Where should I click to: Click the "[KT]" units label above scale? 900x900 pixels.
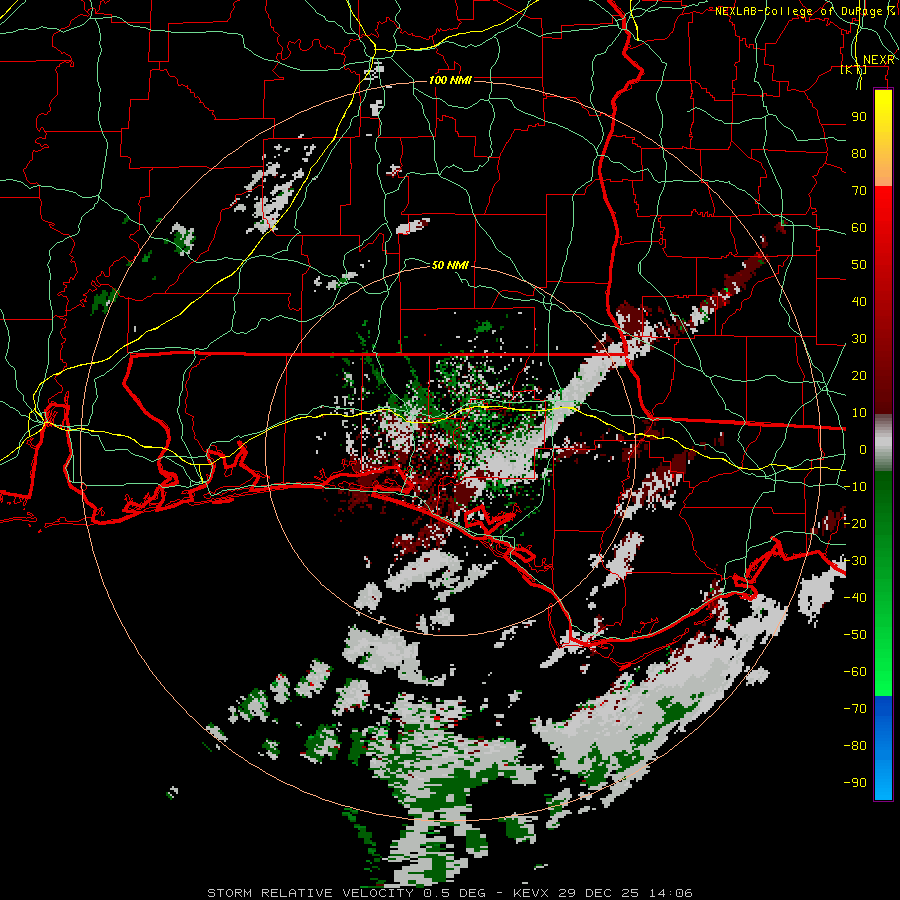click(853, 70)
